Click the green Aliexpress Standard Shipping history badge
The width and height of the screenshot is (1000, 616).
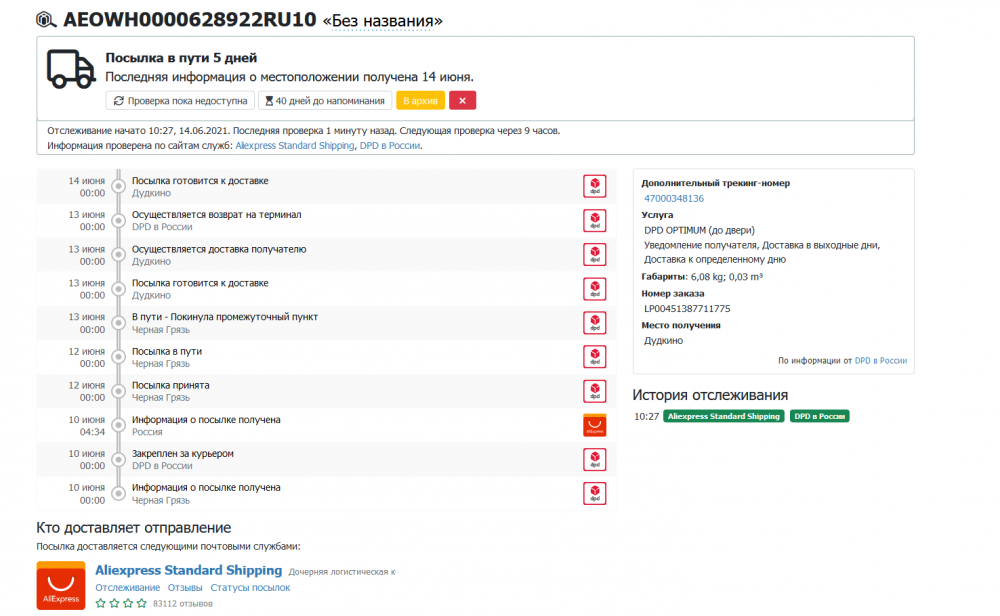723,416
